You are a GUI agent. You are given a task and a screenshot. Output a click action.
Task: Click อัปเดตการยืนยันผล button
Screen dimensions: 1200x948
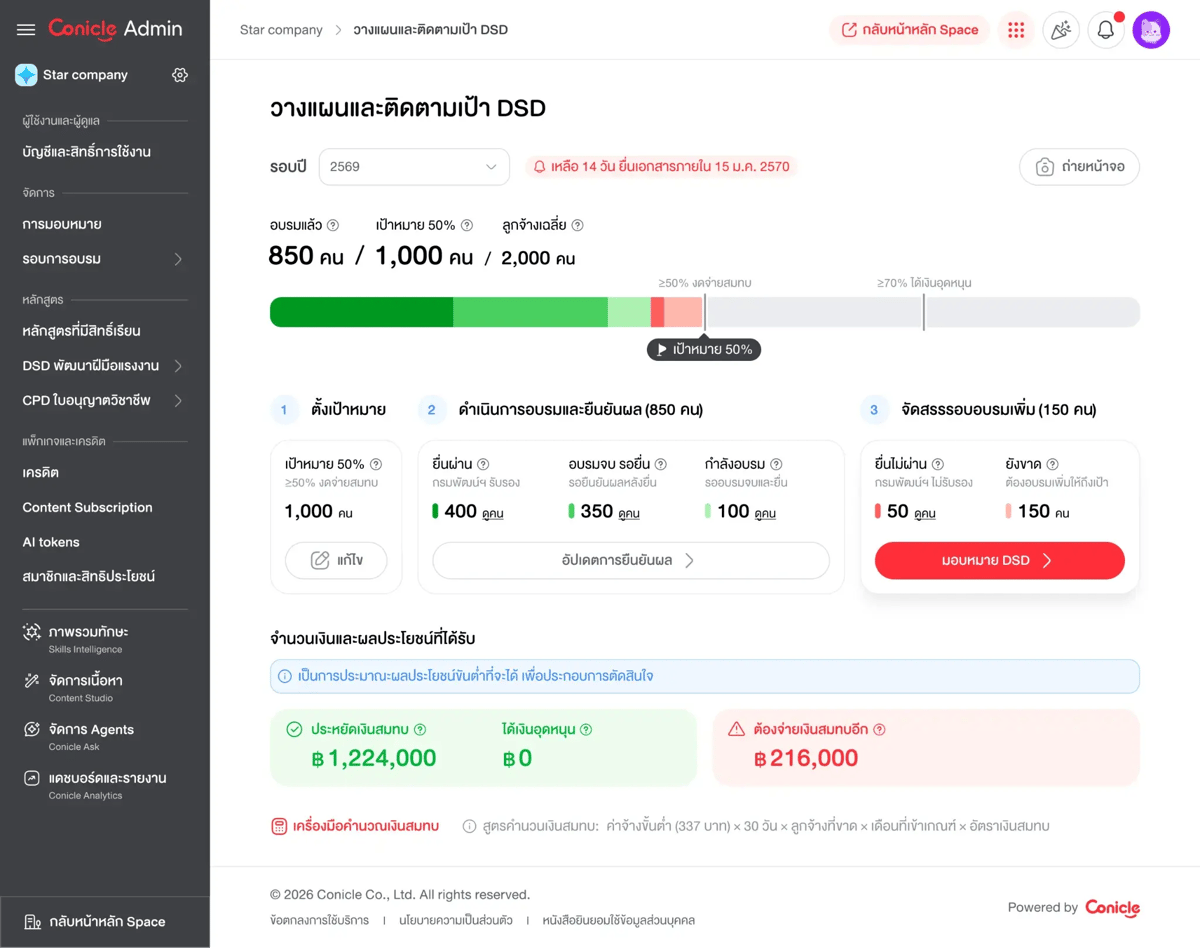(x=630, y=560)
